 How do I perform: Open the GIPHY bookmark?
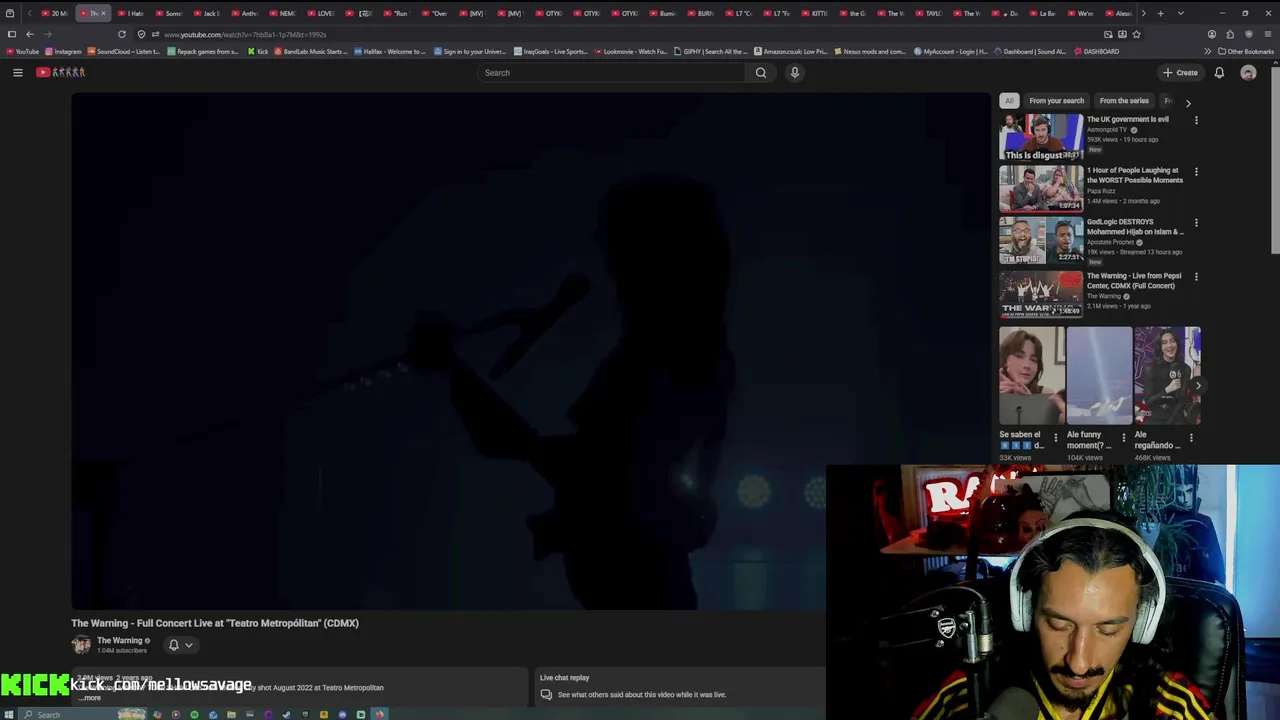coord(710,51)
